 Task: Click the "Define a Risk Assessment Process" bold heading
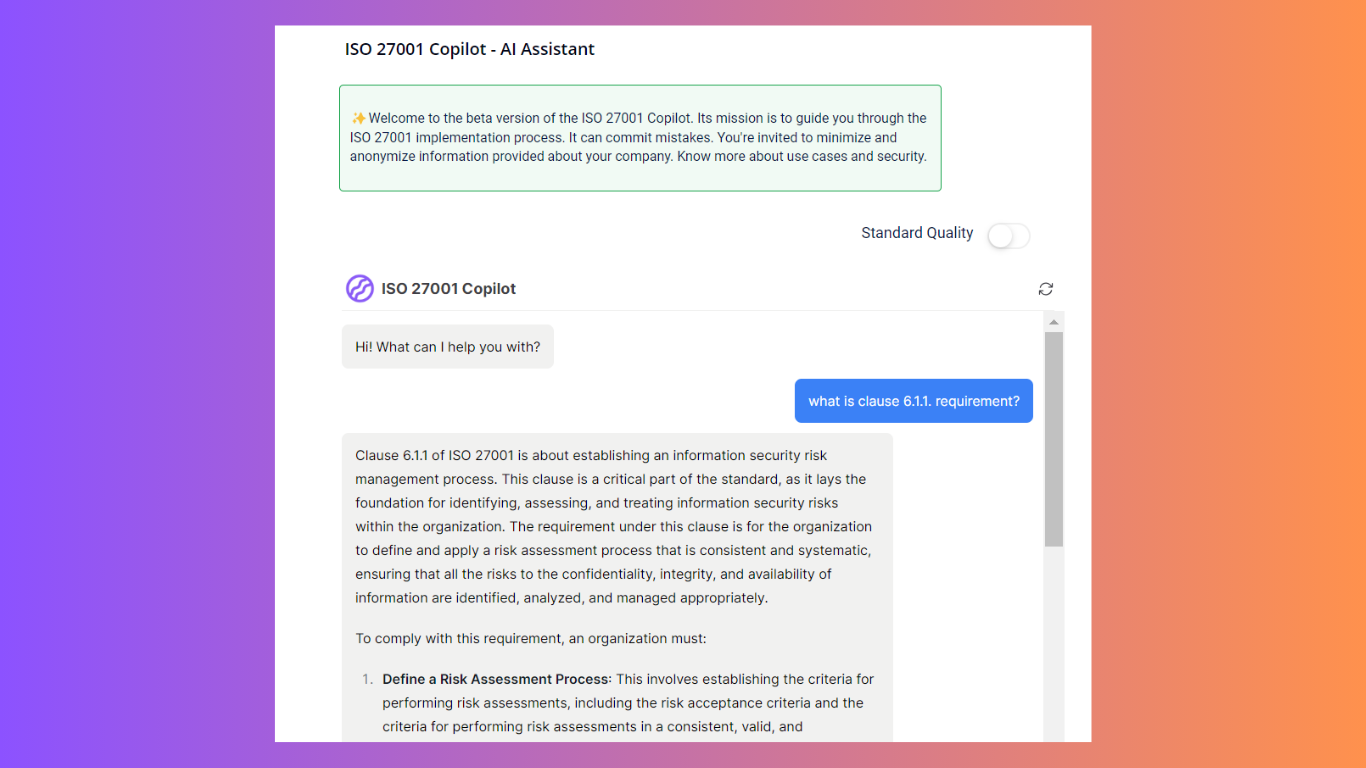click(496, 679)
